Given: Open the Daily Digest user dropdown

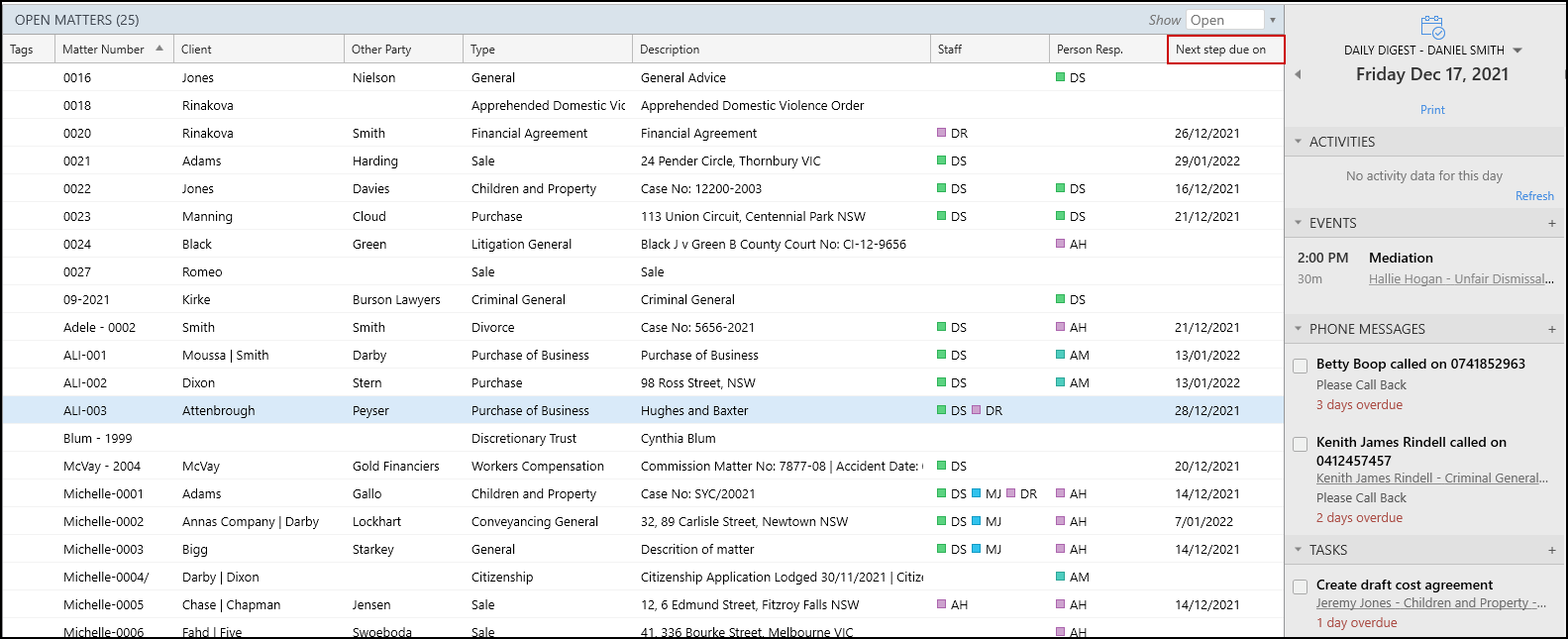Looking at the screenshot, I should (1517, 51).
